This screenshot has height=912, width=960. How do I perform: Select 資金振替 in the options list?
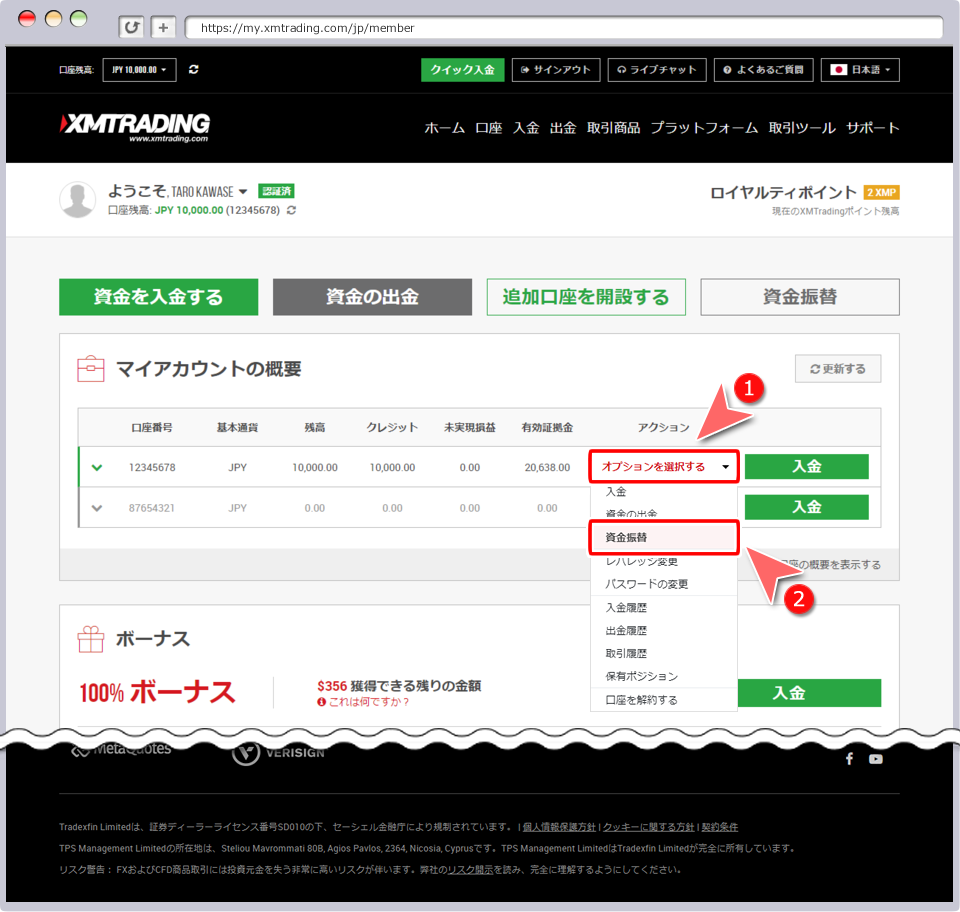(x=664, y=537)
